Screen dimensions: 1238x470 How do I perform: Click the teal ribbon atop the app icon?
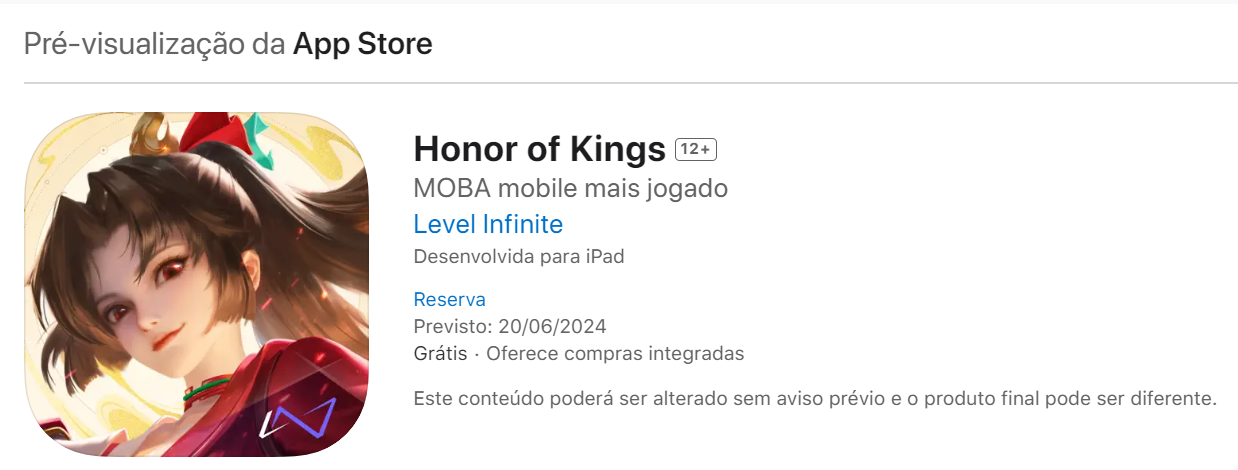260,137
